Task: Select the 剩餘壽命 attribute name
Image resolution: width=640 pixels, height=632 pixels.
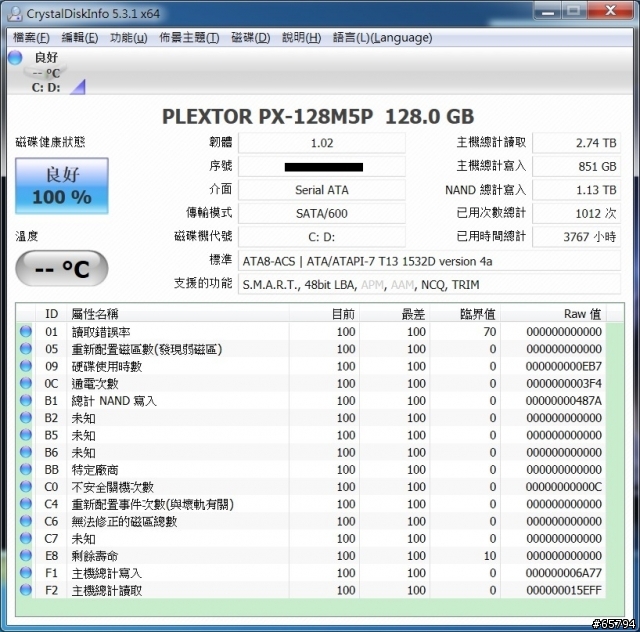Action: click(95, 556)
